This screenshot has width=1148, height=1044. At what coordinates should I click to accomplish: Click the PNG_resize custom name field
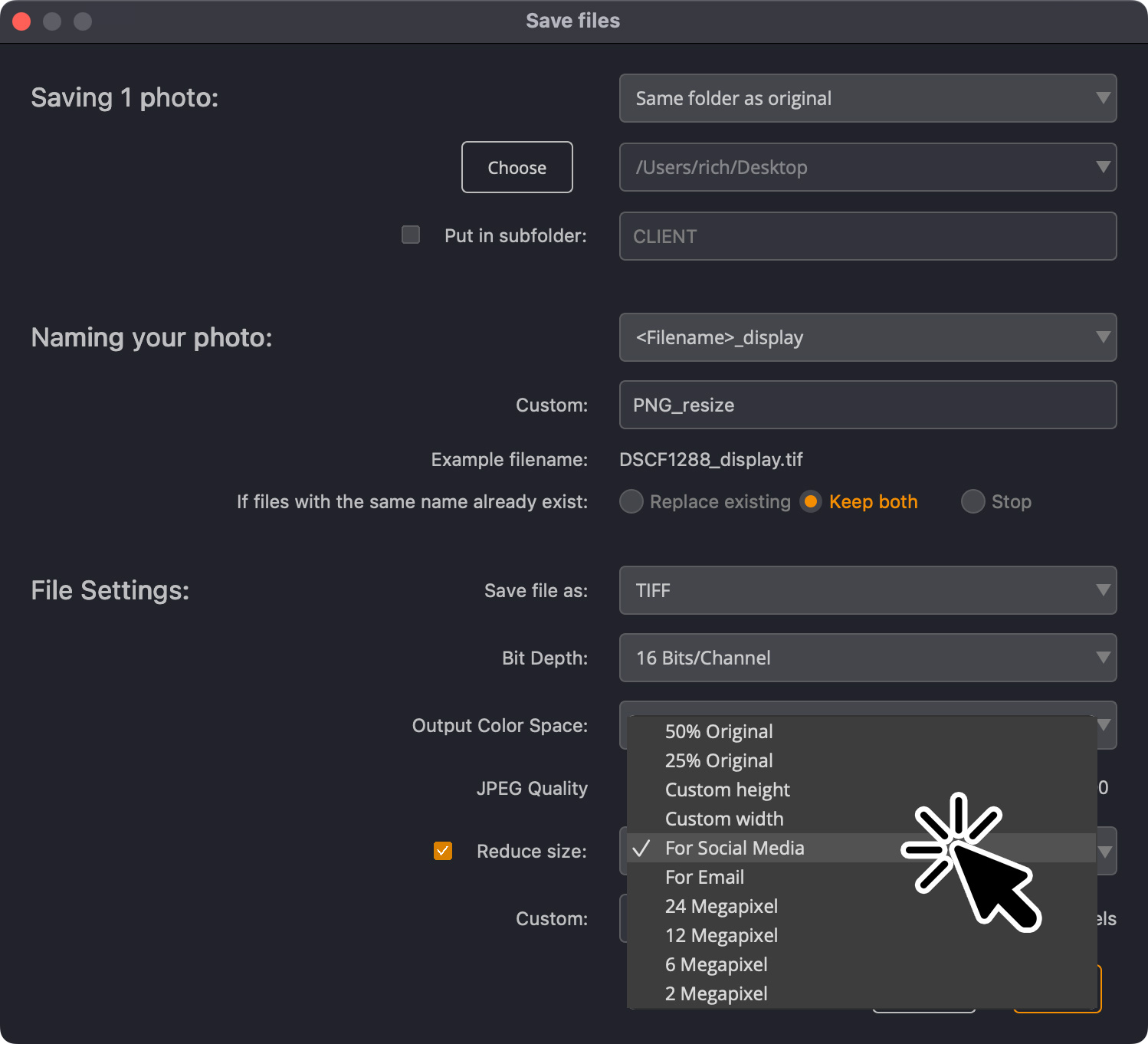point(868,405)
